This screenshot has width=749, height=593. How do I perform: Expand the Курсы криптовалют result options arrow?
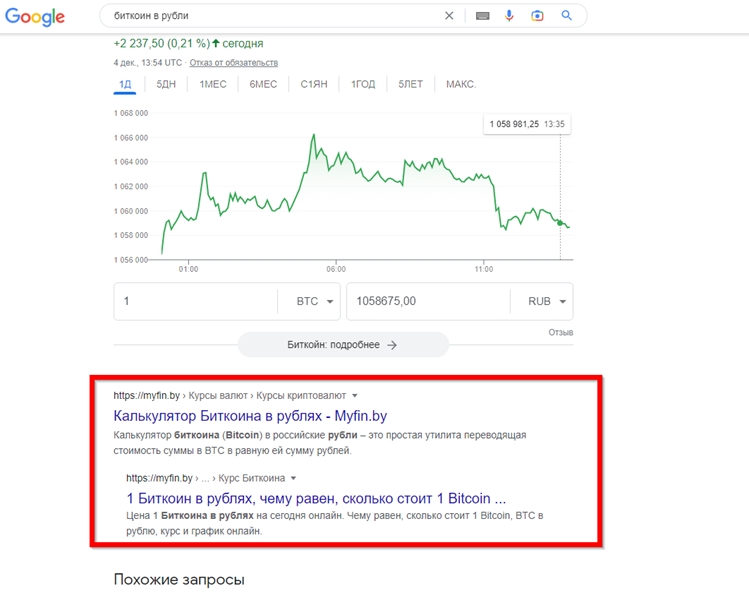click(355, 396)
